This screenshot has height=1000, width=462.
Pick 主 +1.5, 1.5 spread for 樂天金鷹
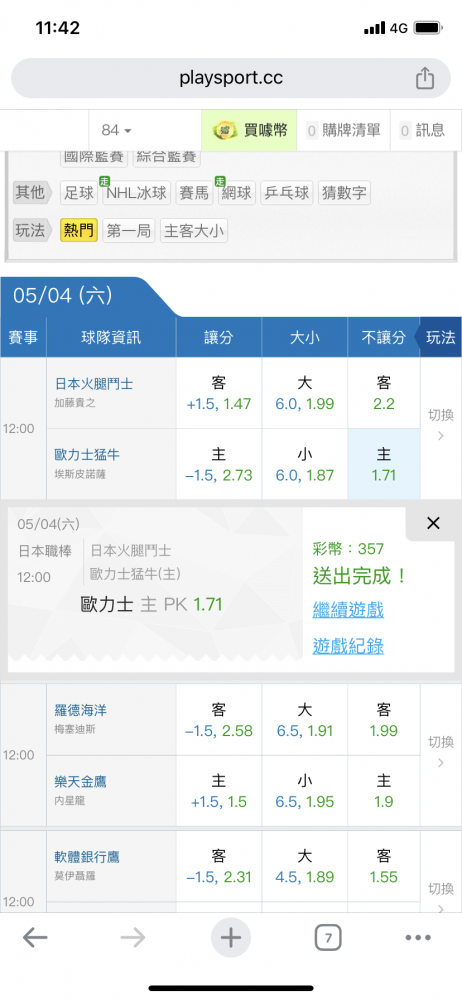(x=219, y=791)
